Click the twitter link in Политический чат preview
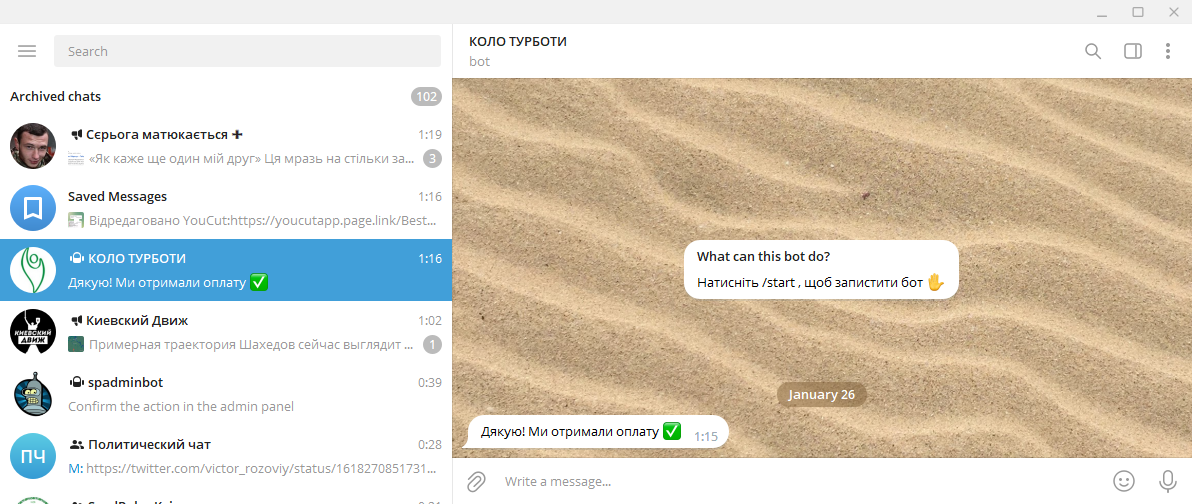The height and width of the screenshot is (504, 1192). 263,468
